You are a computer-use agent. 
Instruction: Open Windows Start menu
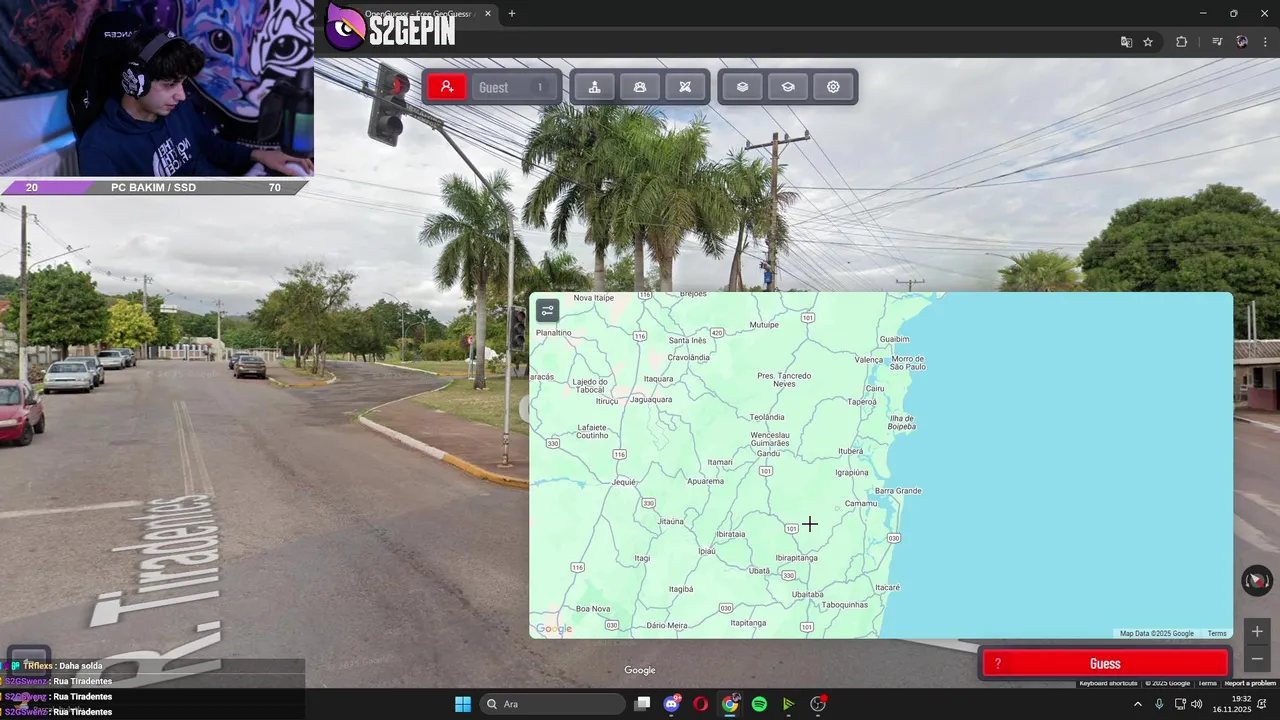pos(463,704)
